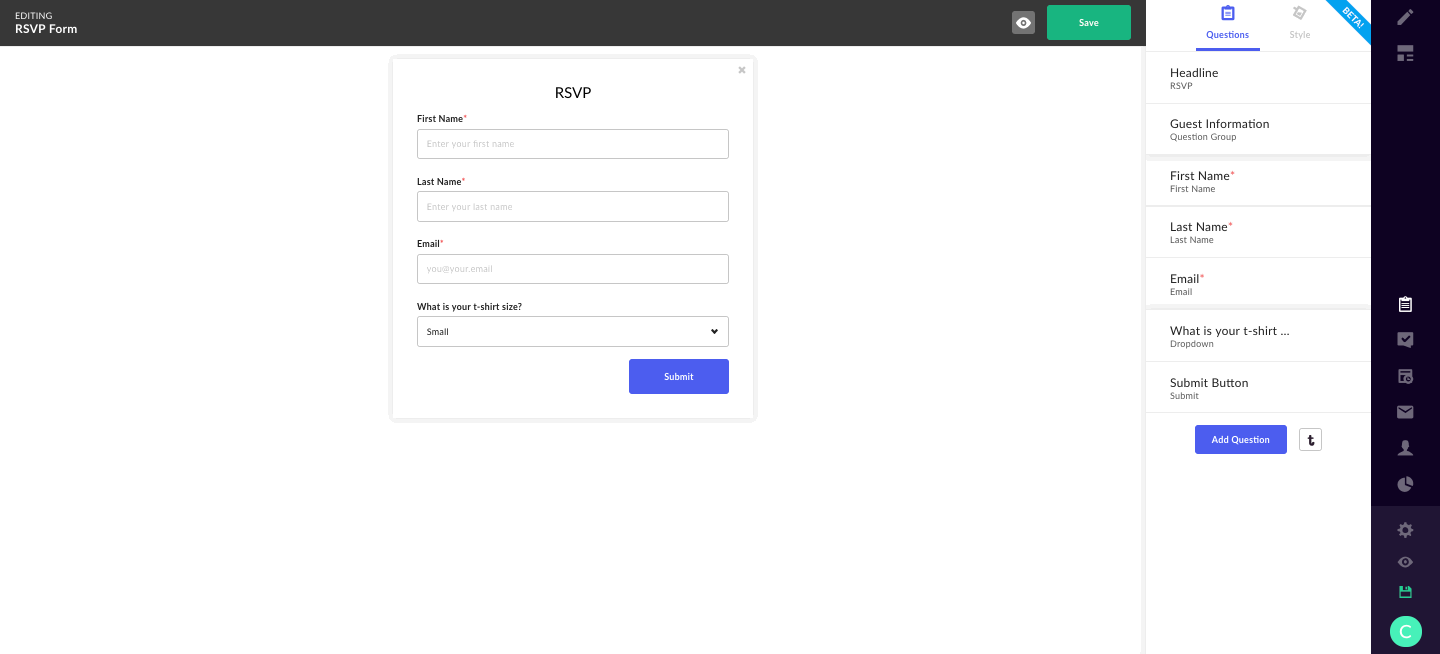Switch to the Questions tab

1227,26
